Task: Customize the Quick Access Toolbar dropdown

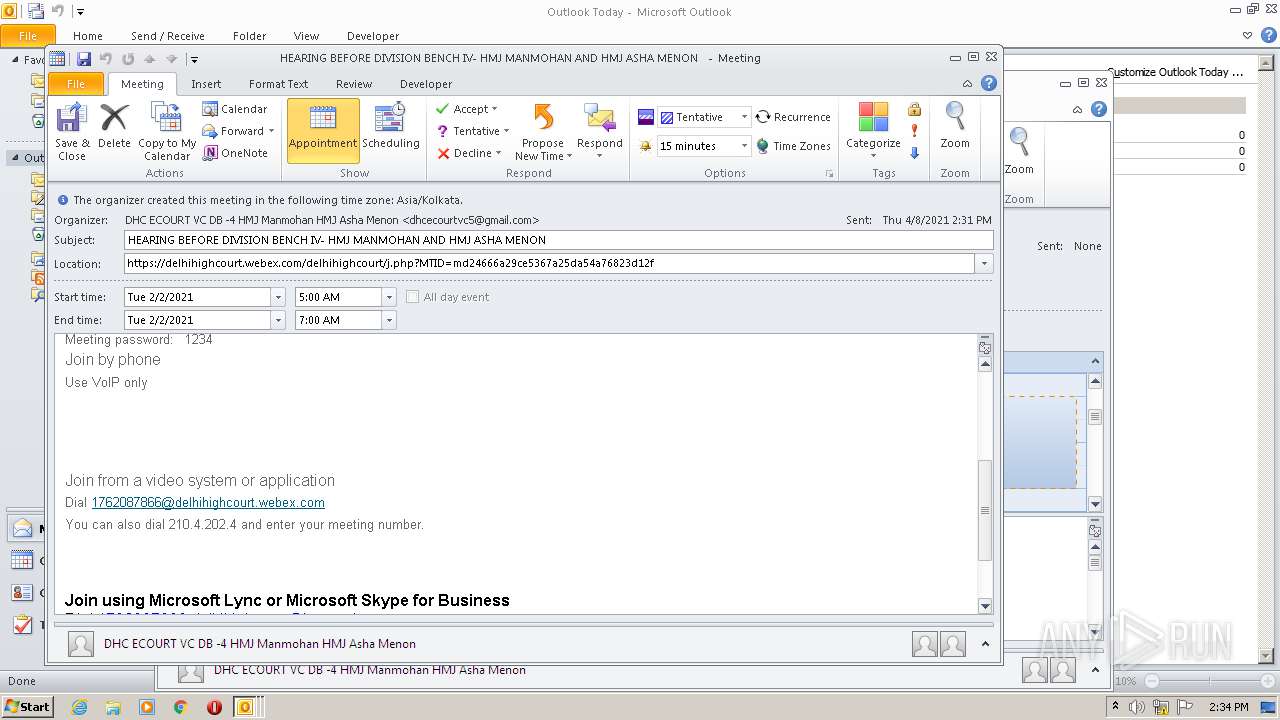Action: pyautogui.click(x=194, y=59)
